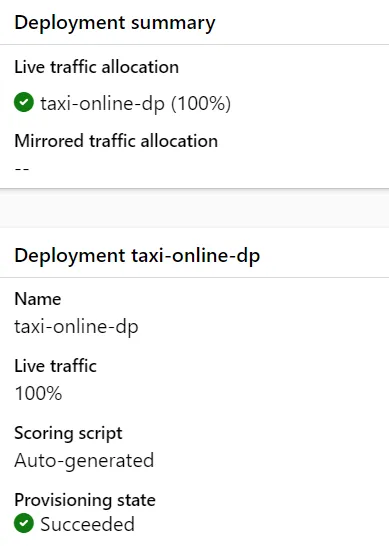Screen dimensions: 389x546
Task: Click the 'Provisioning state' label
Action: coord(85,500)
